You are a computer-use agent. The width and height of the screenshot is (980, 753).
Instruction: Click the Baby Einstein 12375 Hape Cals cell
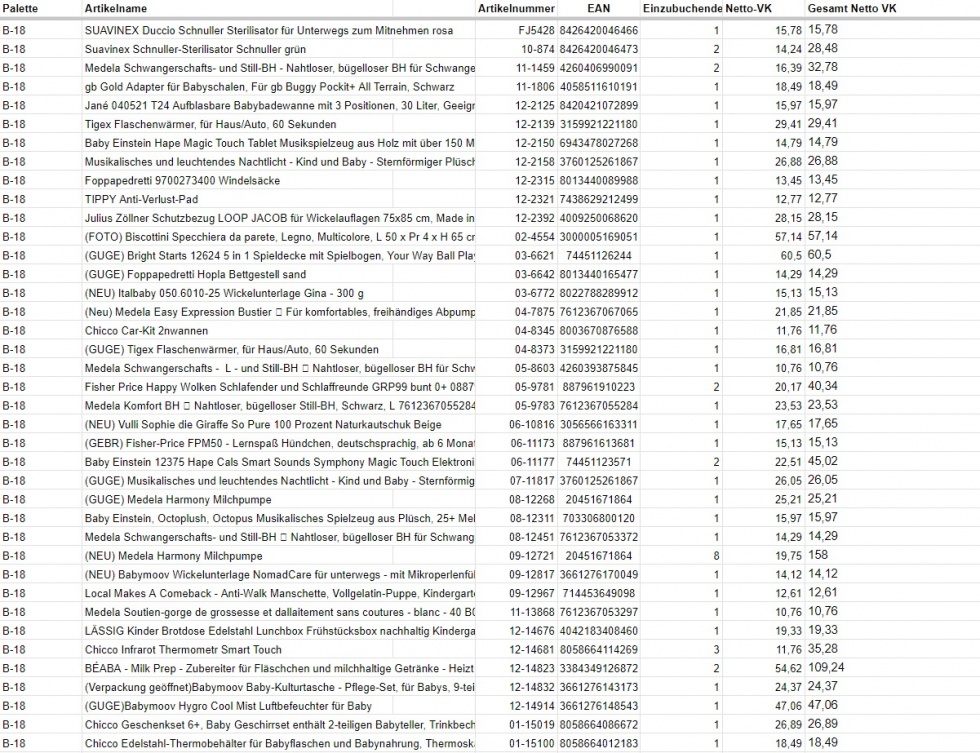[x=279, y=461]
